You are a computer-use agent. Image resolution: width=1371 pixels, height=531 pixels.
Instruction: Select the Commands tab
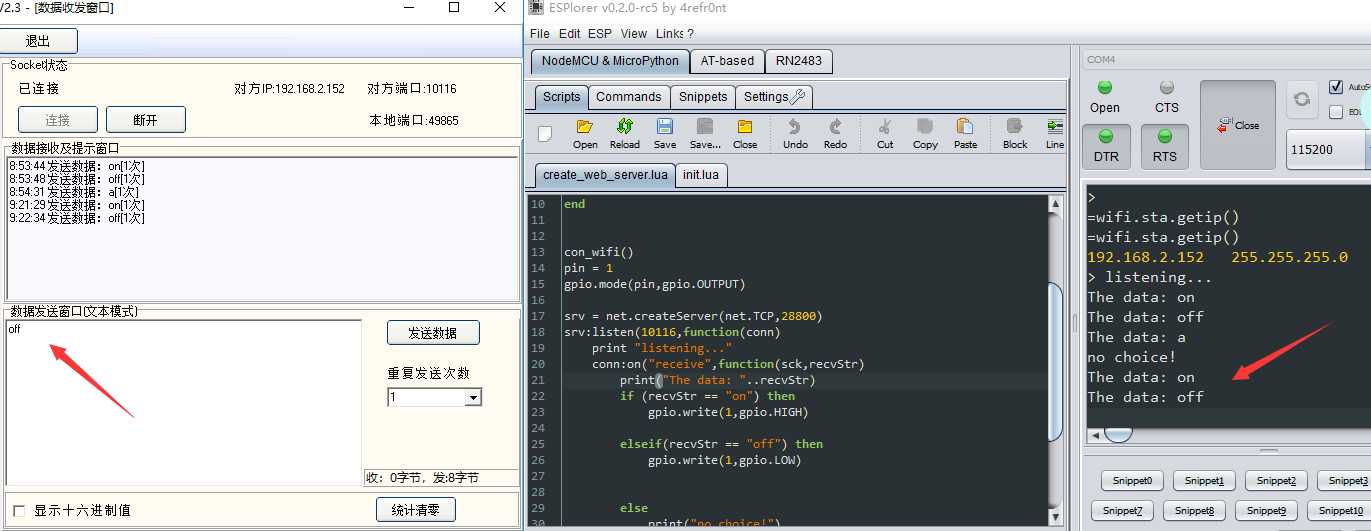[628, 97]
